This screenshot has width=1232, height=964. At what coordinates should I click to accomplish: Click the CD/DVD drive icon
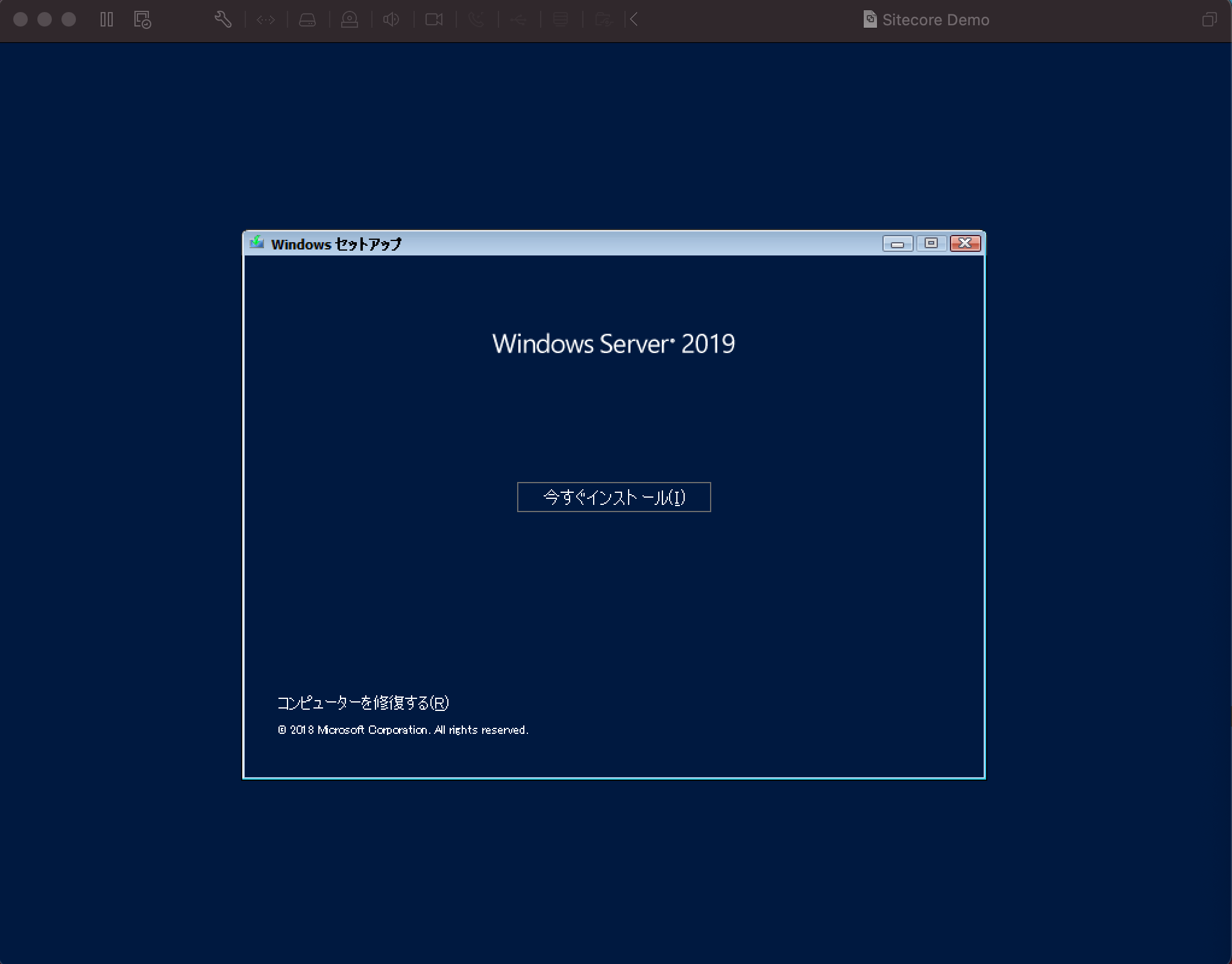[x=350, y=20]
